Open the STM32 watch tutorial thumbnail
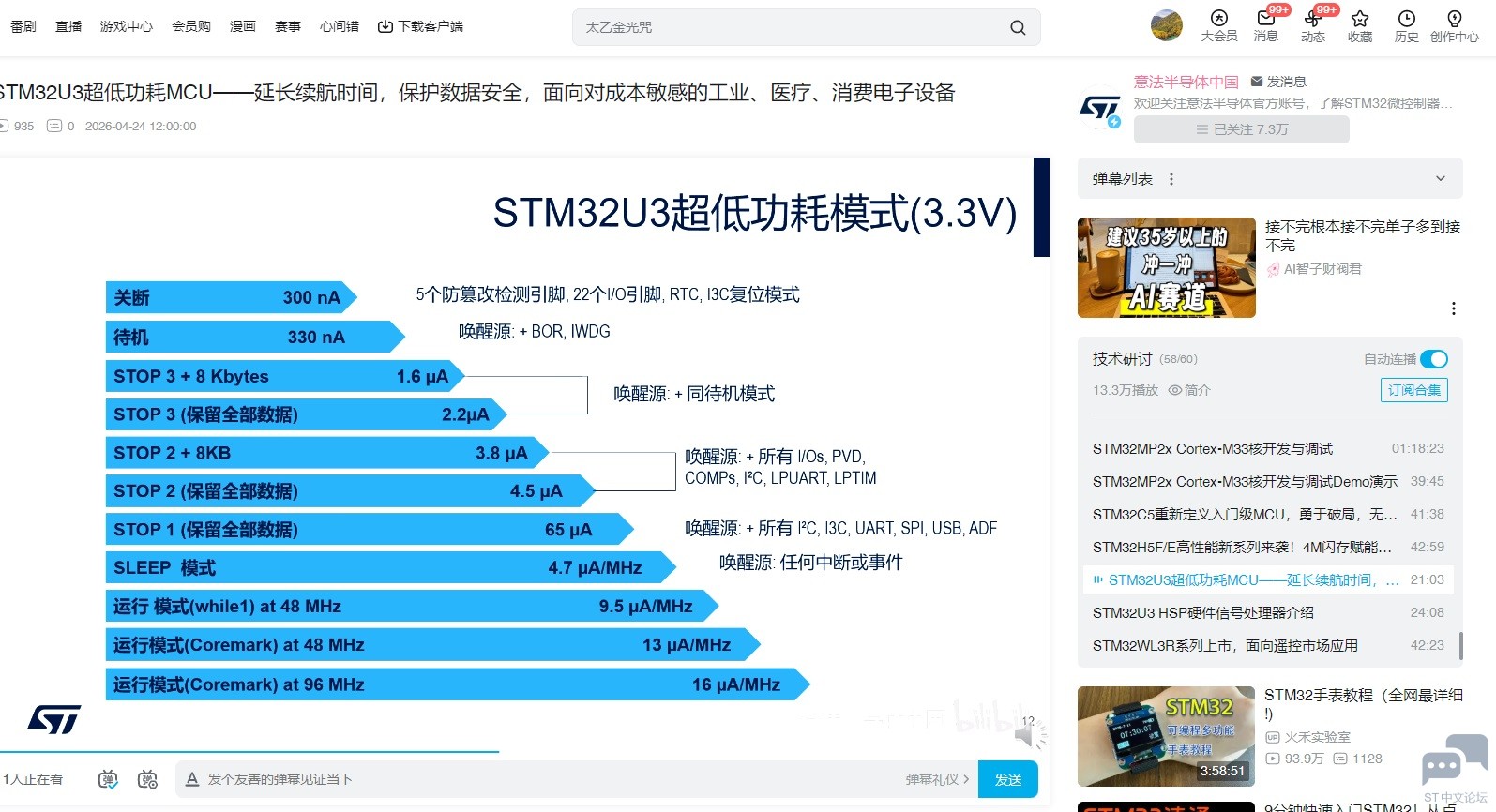This screenshot has width=1496, height=812. pos(1167,736)
